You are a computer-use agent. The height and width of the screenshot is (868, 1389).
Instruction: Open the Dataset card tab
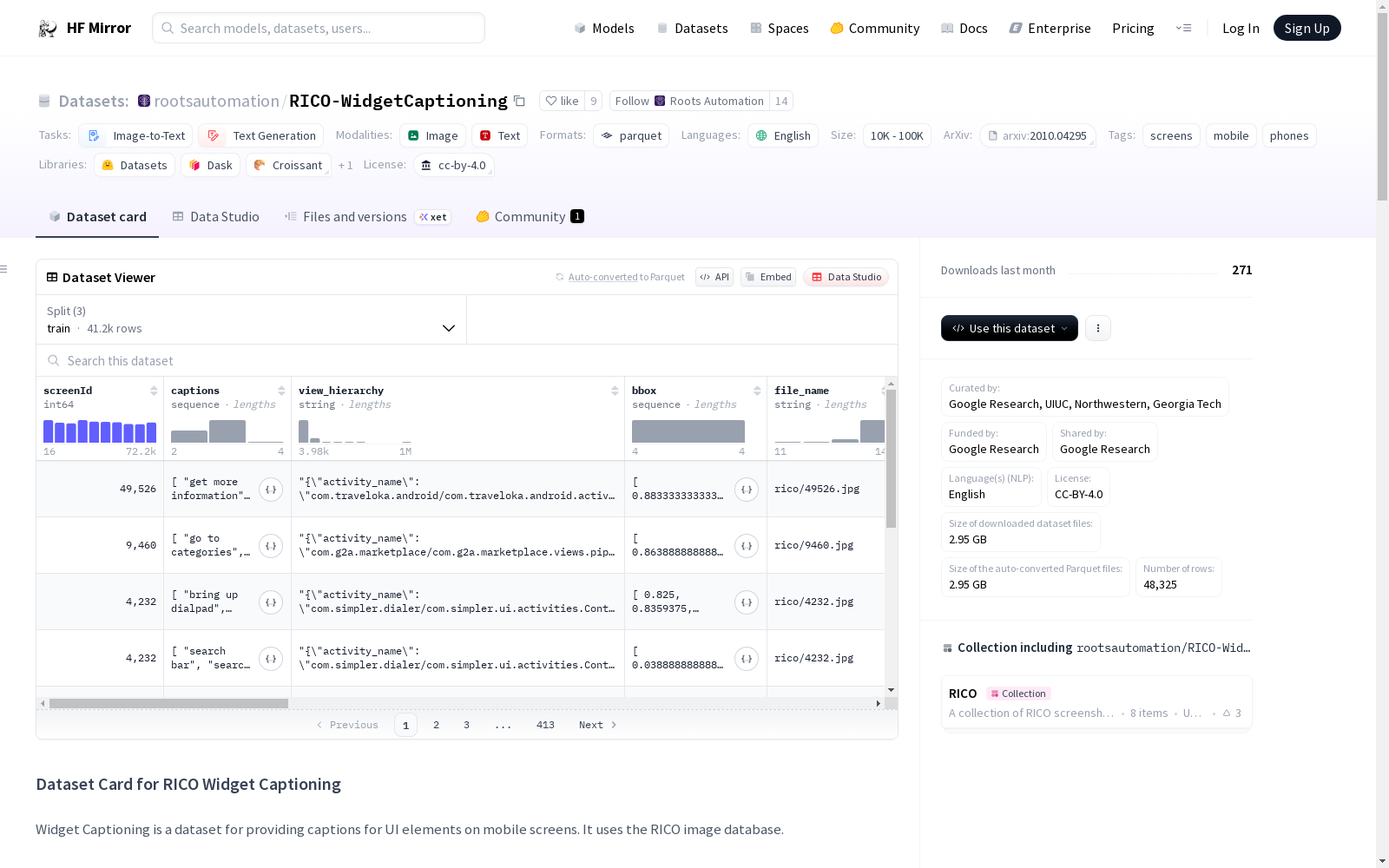coord(97,217)
